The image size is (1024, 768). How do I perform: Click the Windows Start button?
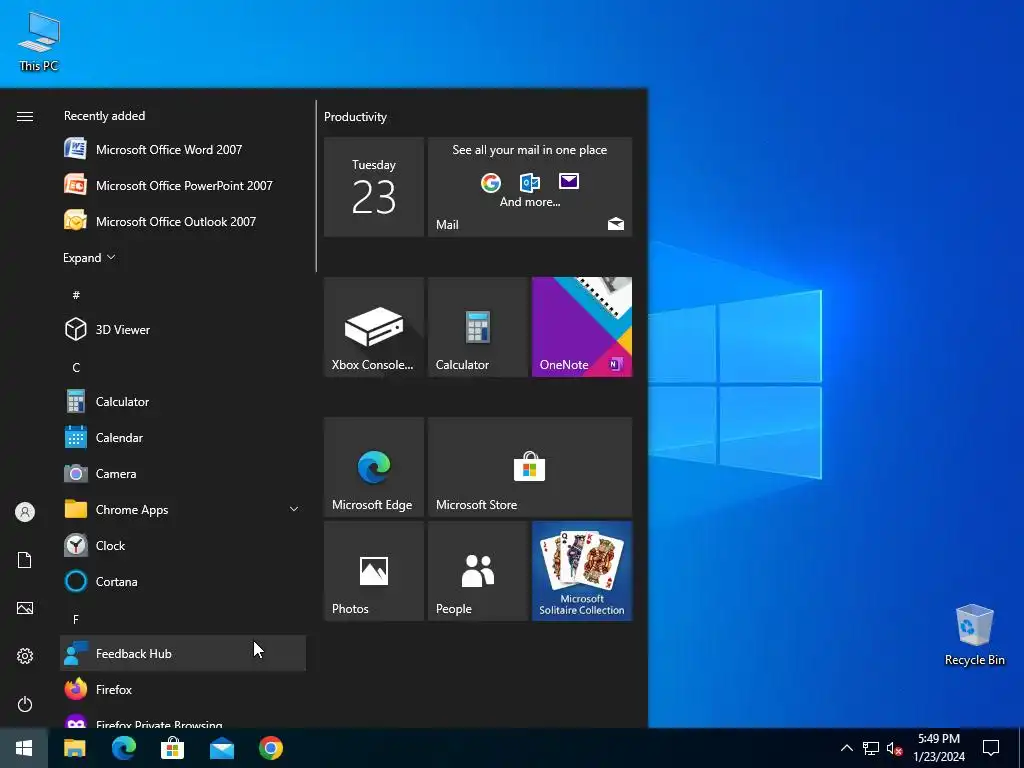(24, 748)
